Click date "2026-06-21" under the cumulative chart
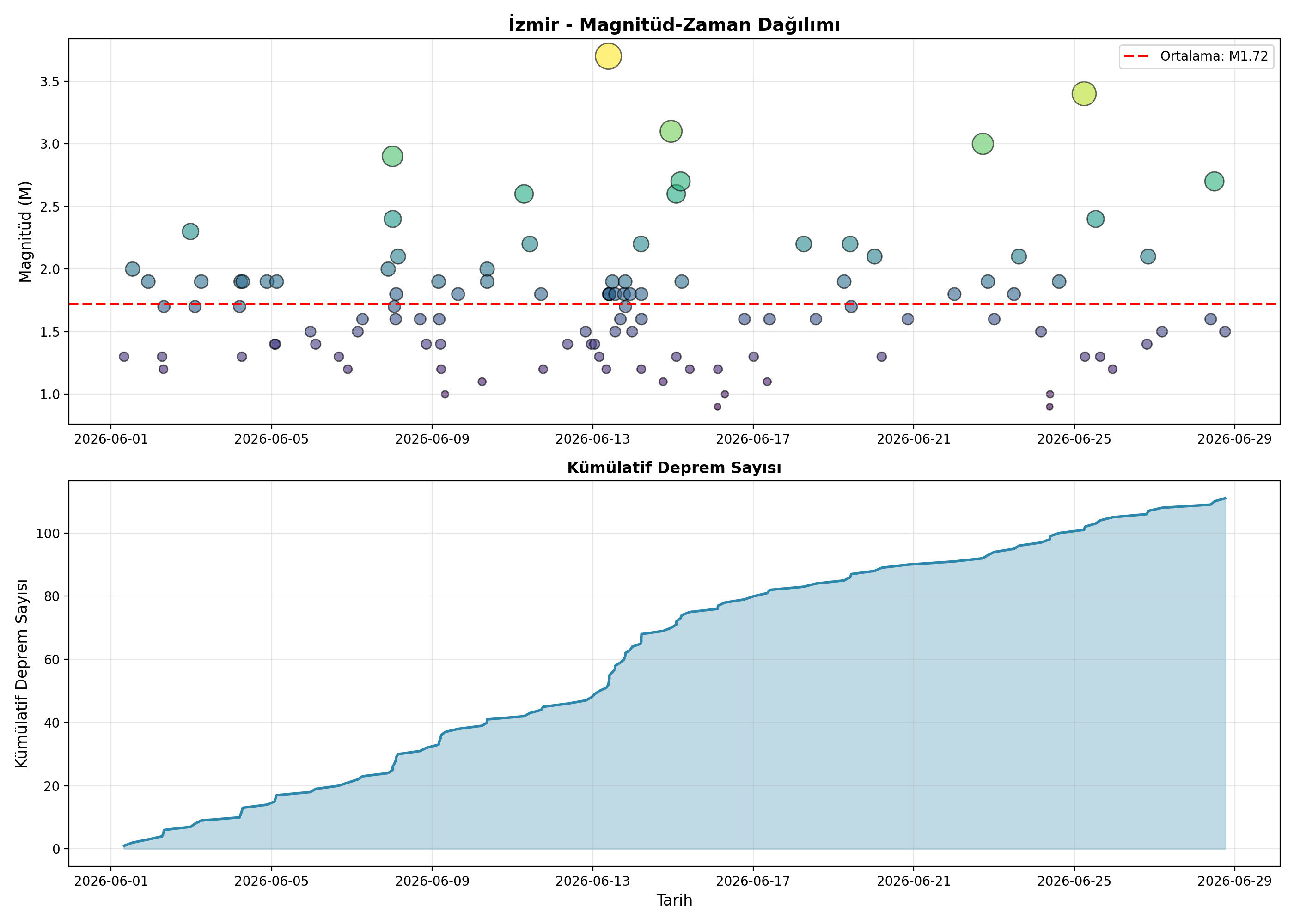Viewport: 1294px width, 924px height. [914, 881]
